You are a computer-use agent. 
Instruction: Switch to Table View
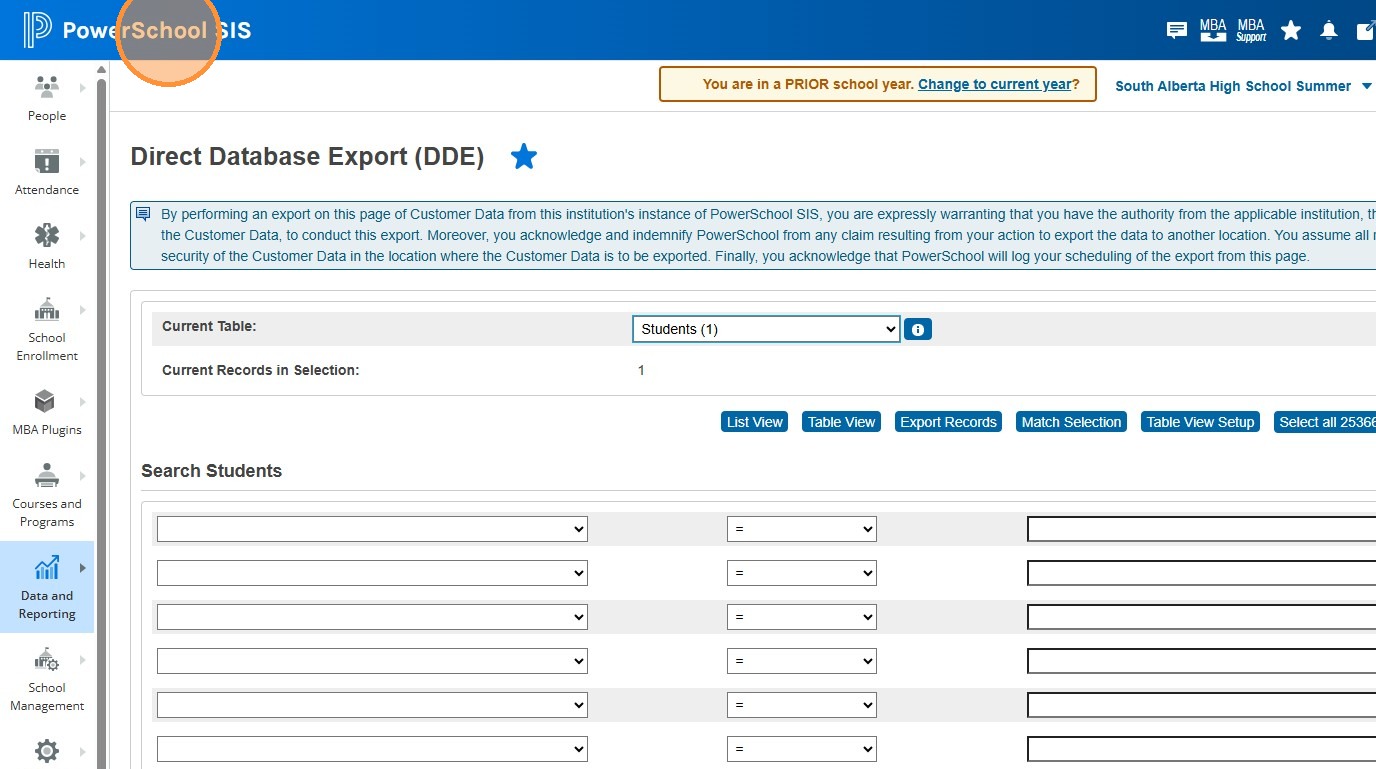[x=841, y=422]
